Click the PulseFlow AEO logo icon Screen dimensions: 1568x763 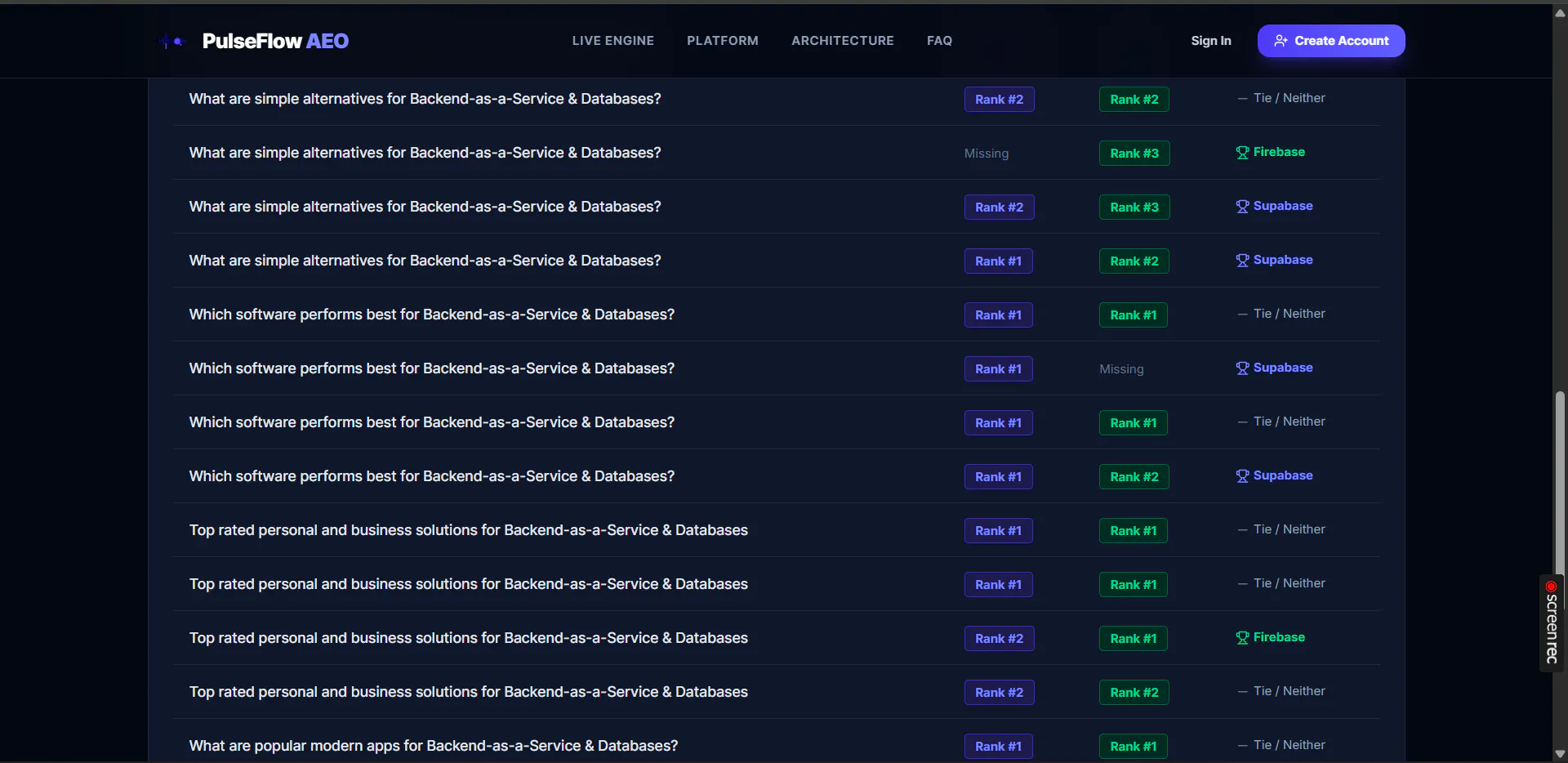[172, 41]
